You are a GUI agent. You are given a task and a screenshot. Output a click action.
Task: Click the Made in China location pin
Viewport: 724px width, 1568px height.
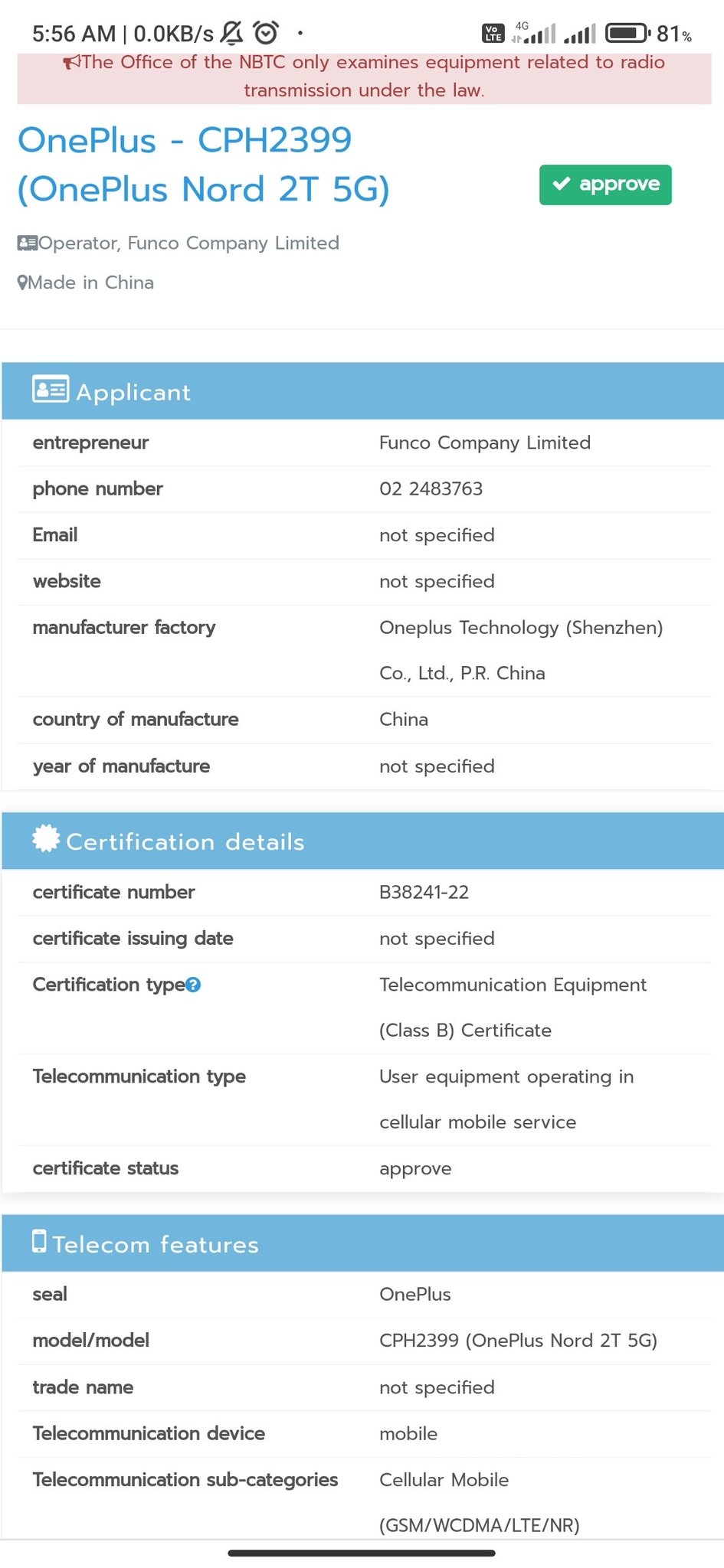tap(23, 283)
